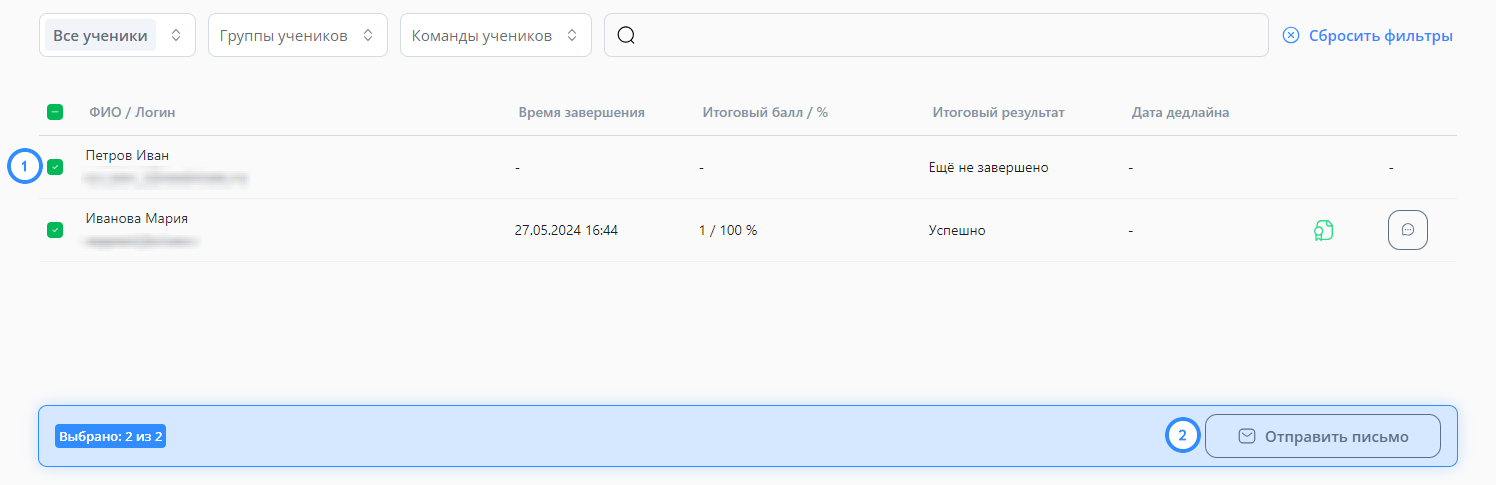
Task: Toggle the select-all checkbox in the table header
Action: point(55,112)
